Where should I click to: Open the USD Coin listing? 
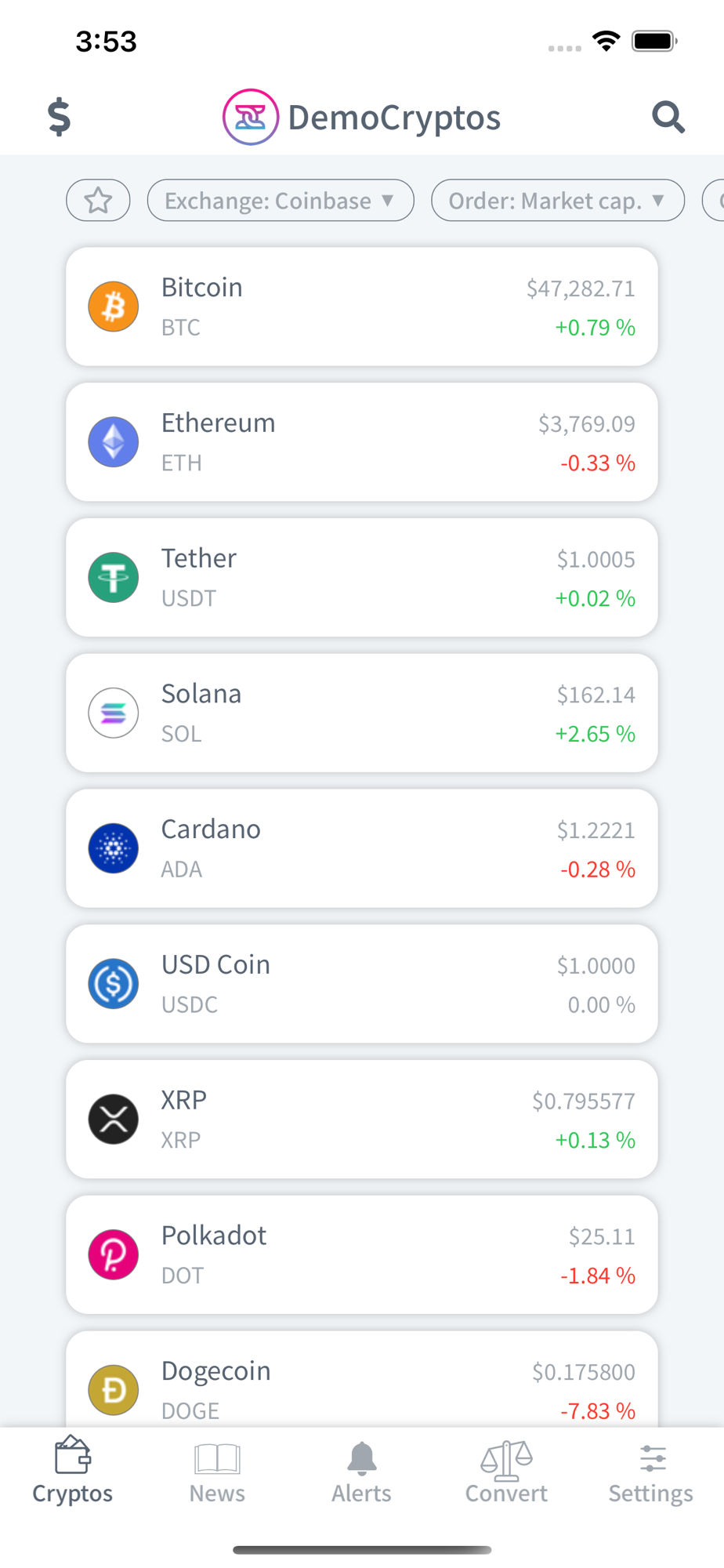[361, 984]
